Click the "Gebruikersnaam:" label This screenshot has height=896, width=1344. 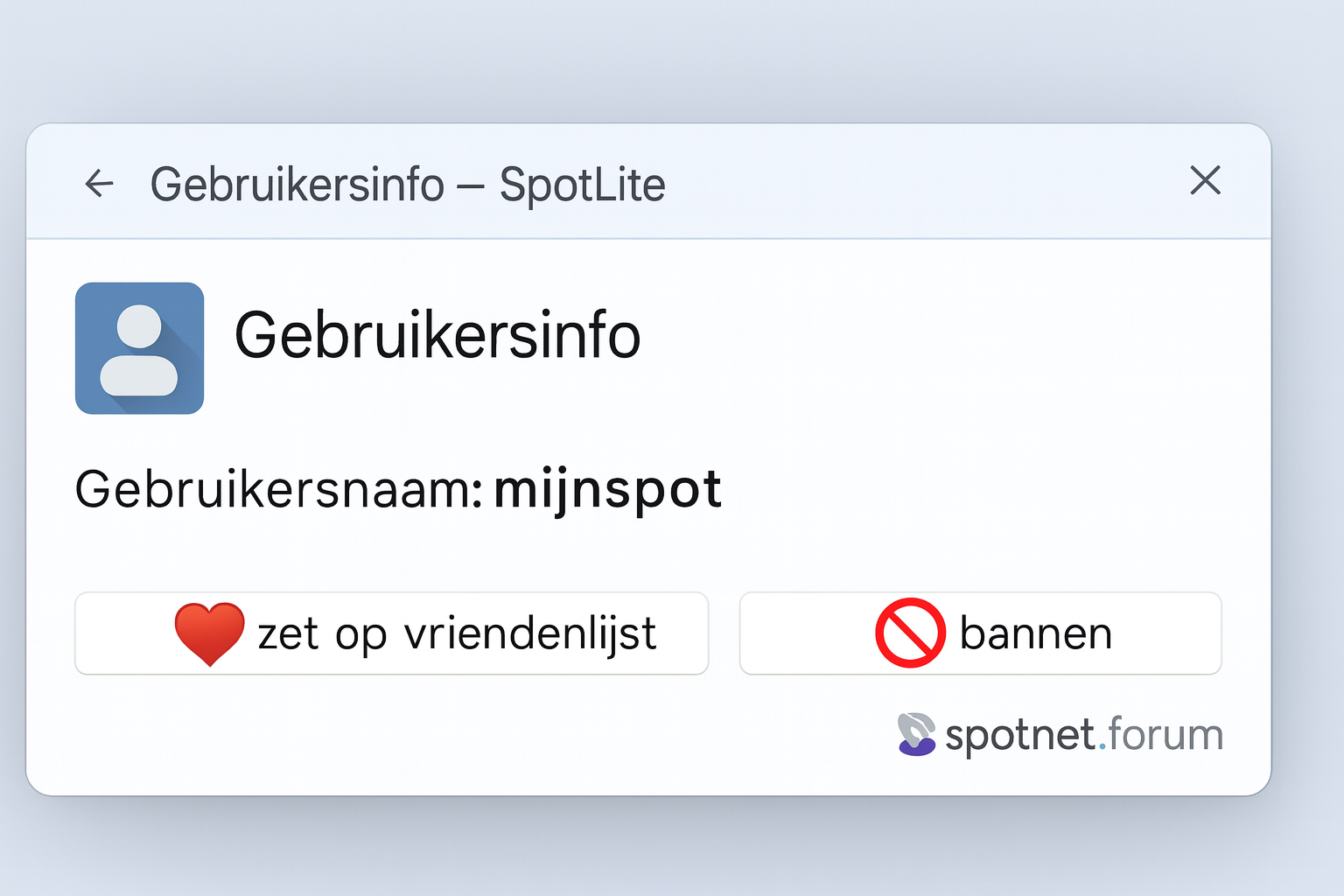(278, 488)
